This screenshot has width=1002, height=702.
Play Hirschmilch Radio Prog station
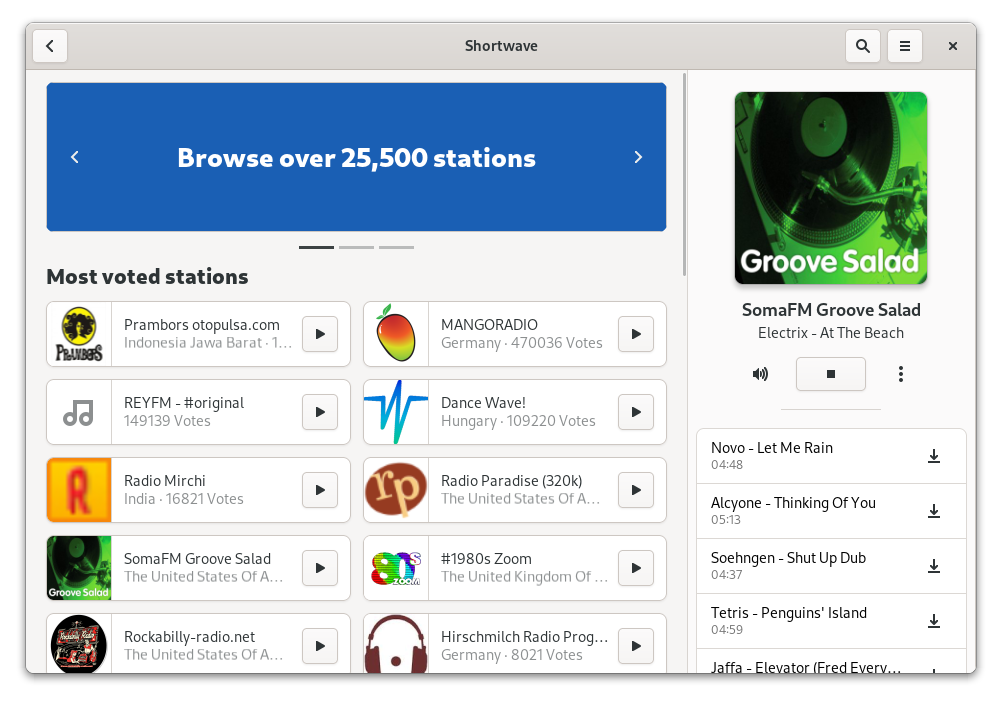[x=636, y=646]
